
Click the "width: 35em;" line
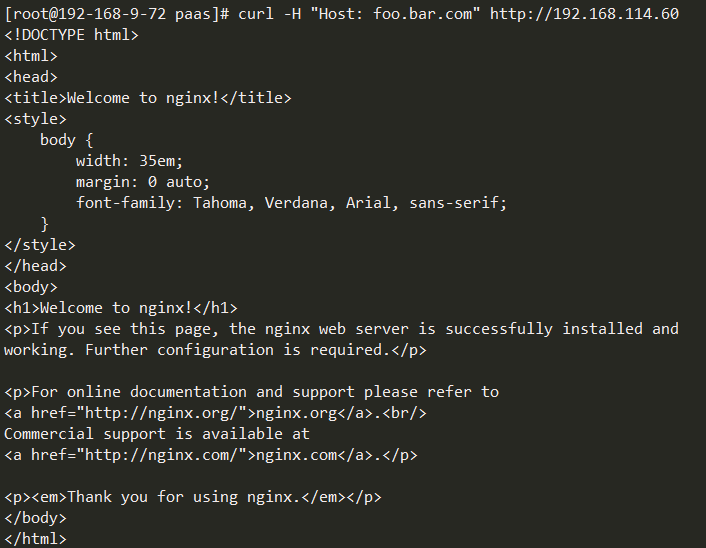[129, 161]
